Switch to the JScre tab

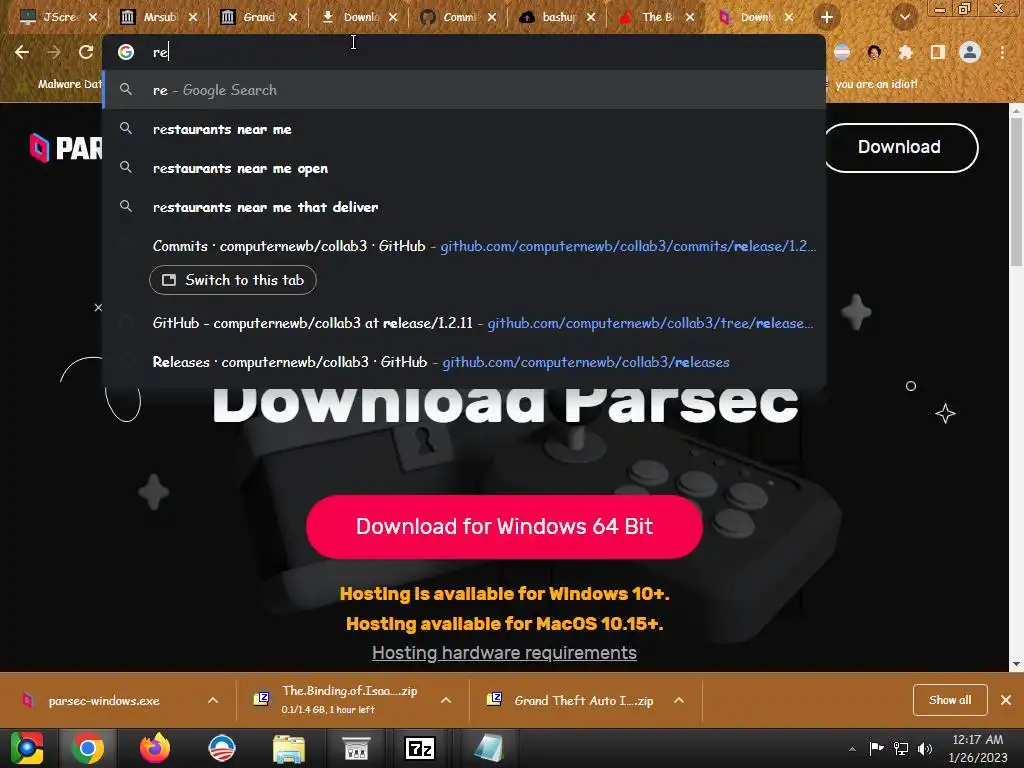click(x=59, y=17)
